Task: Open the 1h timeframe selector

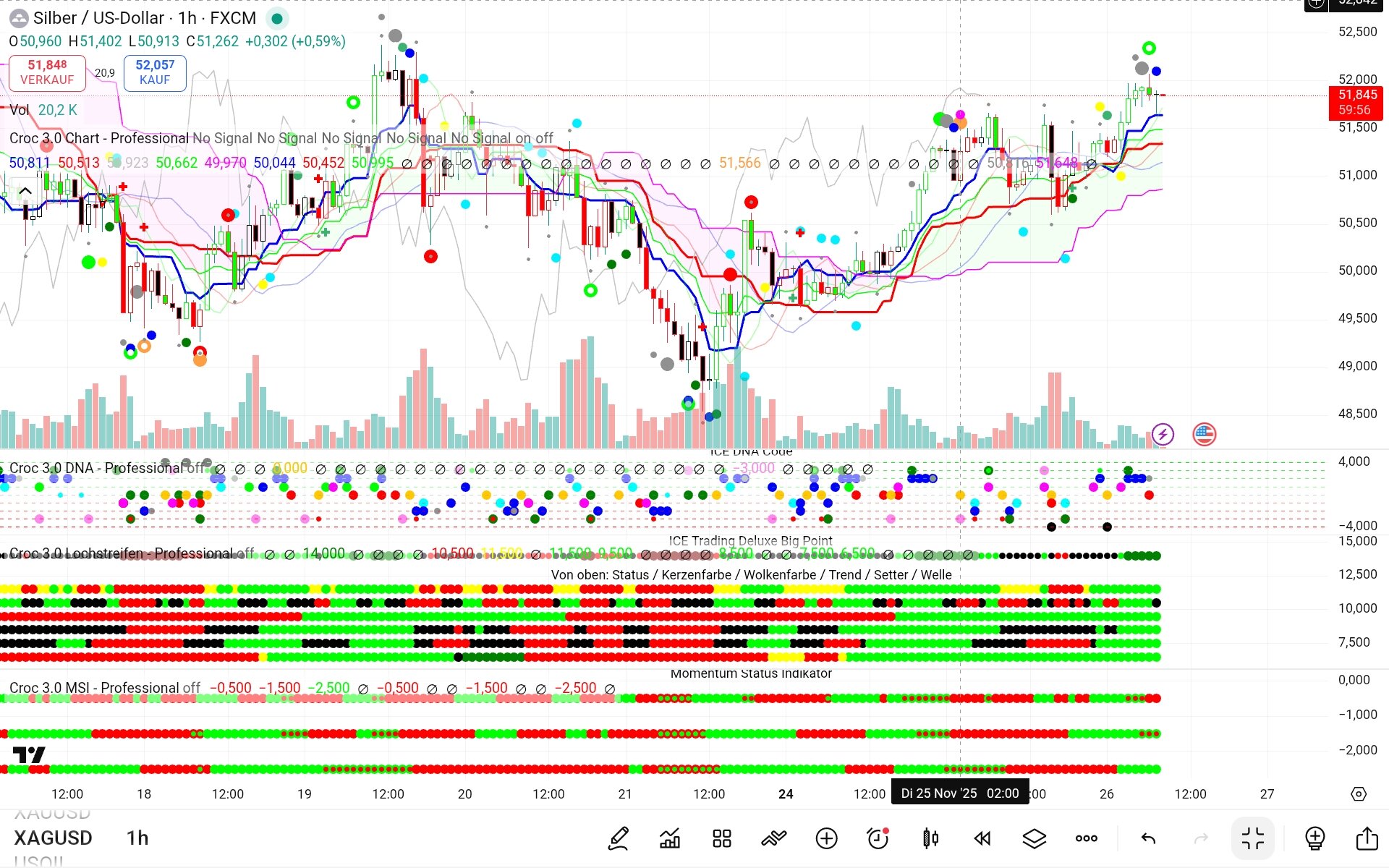Action: coord(137,838)
